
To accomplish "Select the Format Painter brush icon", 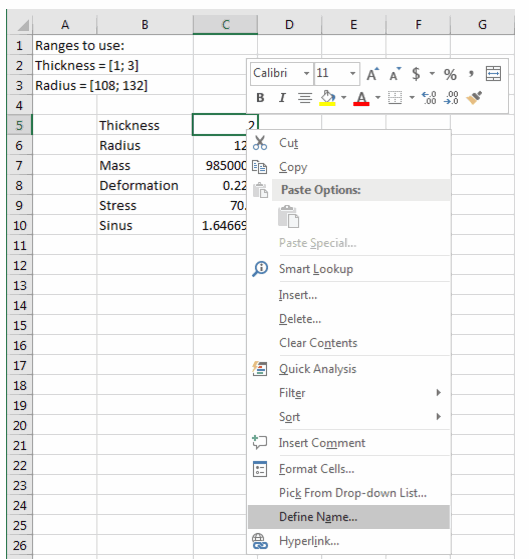I will [x=474, y=97].
